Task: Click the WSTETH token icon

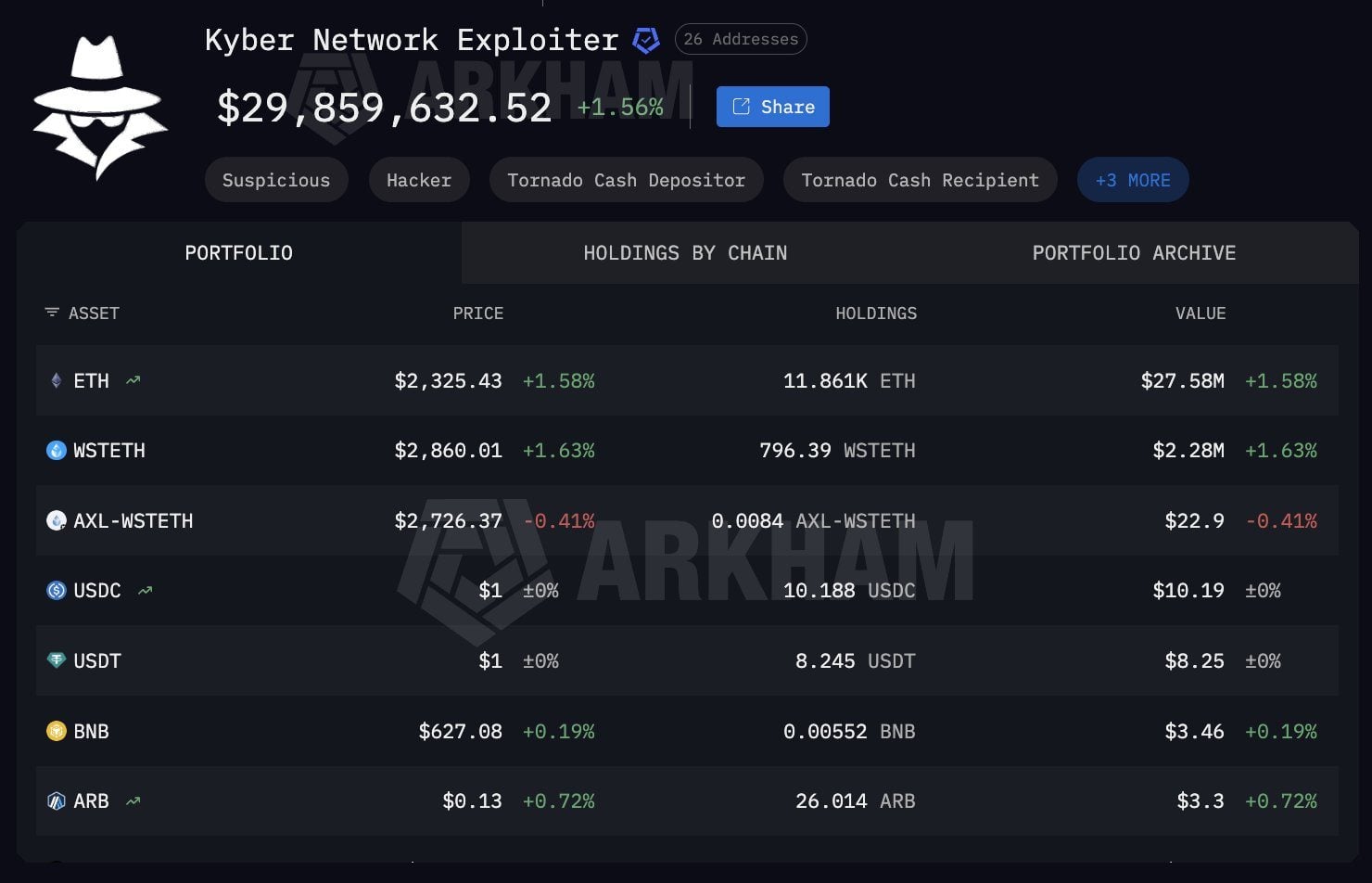Action: click(56, 451)
